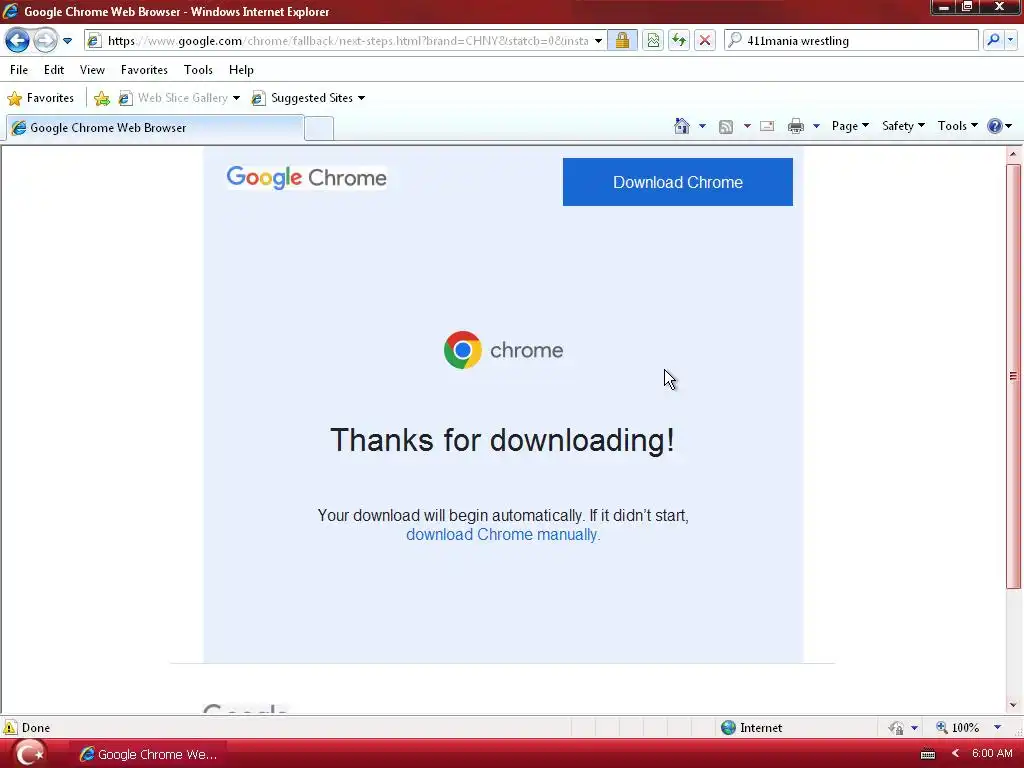Open the Safety command menu
The height and width of the screenshot is (768, 1024).
(x=903, y=126)
